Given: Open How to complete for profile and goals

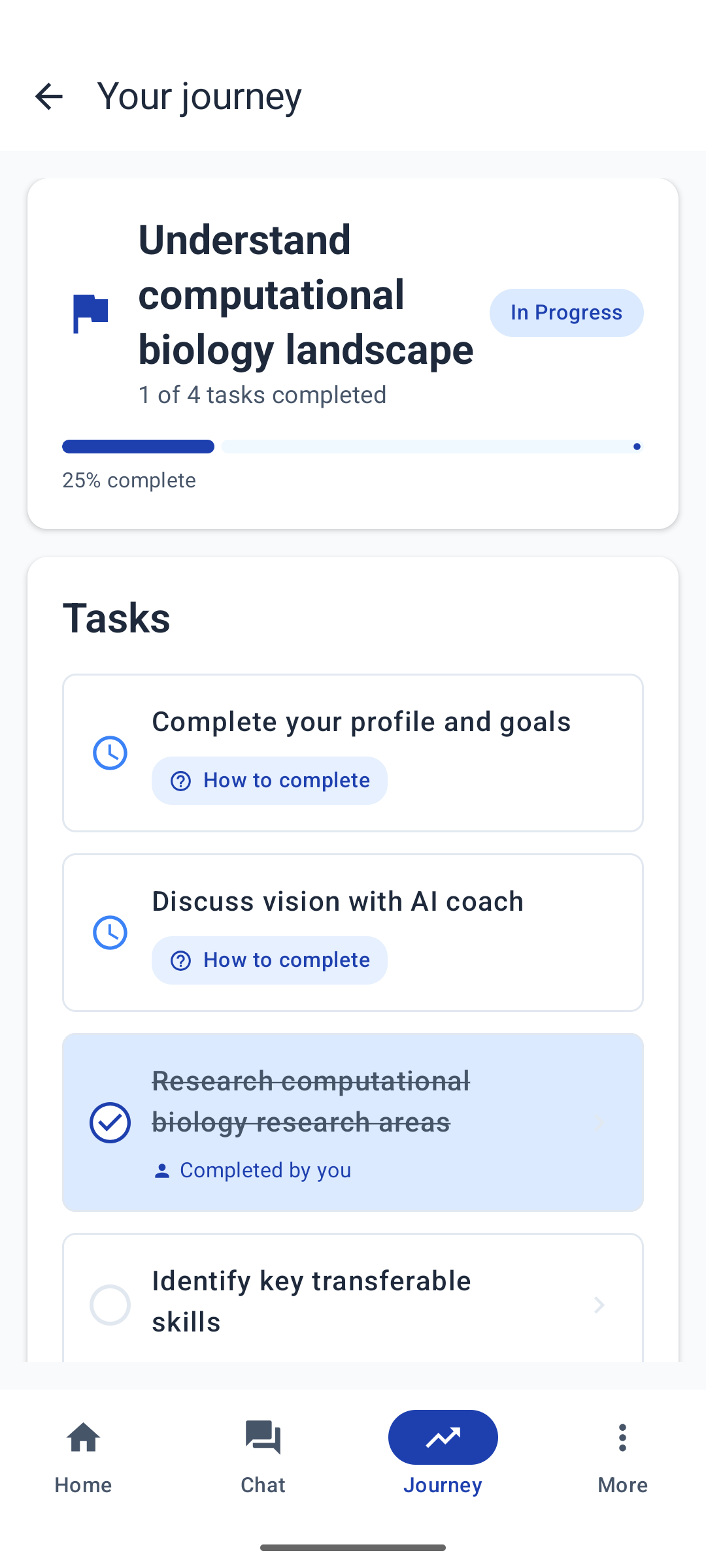Looking at the screenshot, I should click(269, 781).
